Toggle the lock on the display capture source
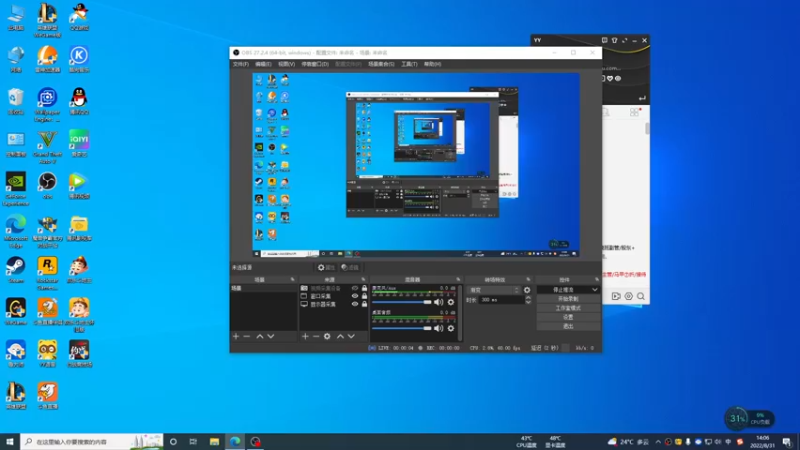Viewport: 800px width, 450px height. pos(364,304)
